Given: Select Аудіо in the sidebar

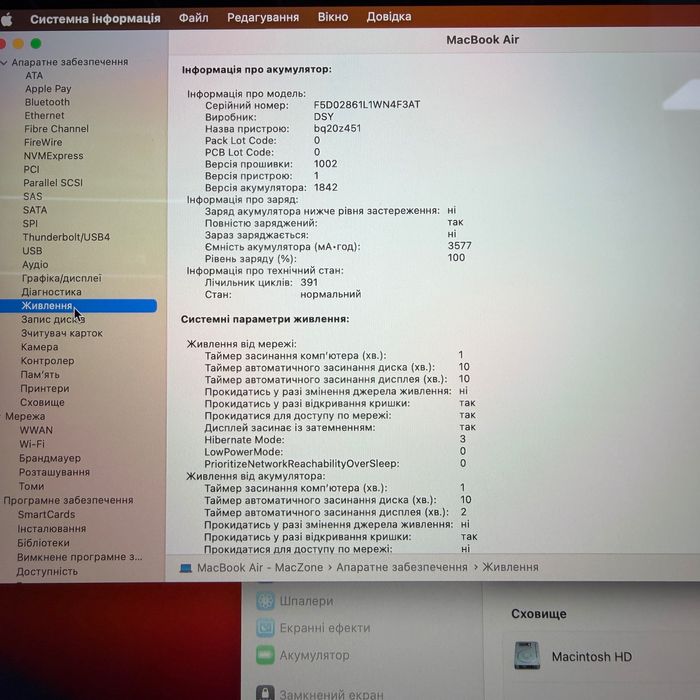Looking at the screenshot, I should click(35, 265).
